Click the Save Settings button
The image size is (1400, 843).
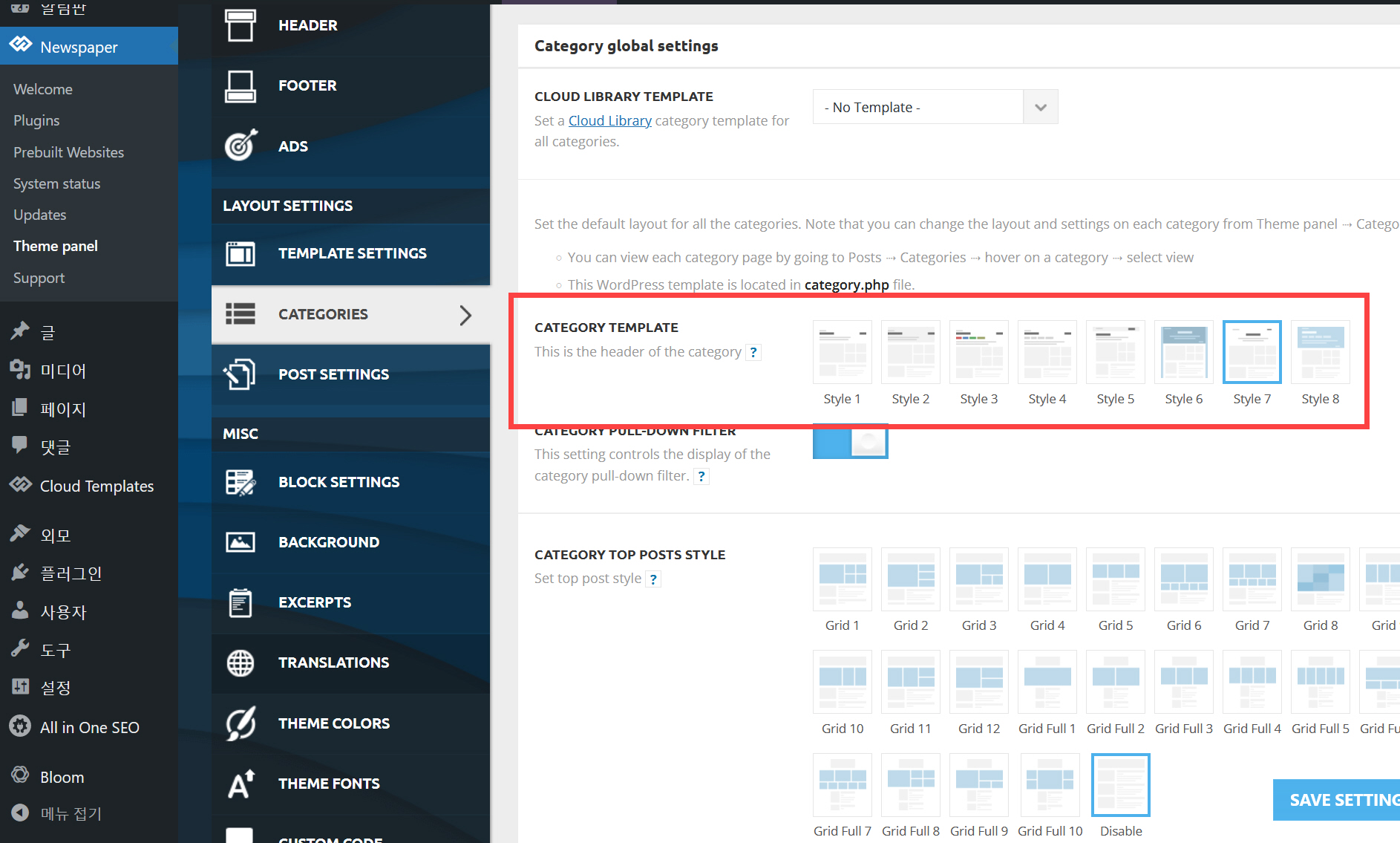[1336, 800]
